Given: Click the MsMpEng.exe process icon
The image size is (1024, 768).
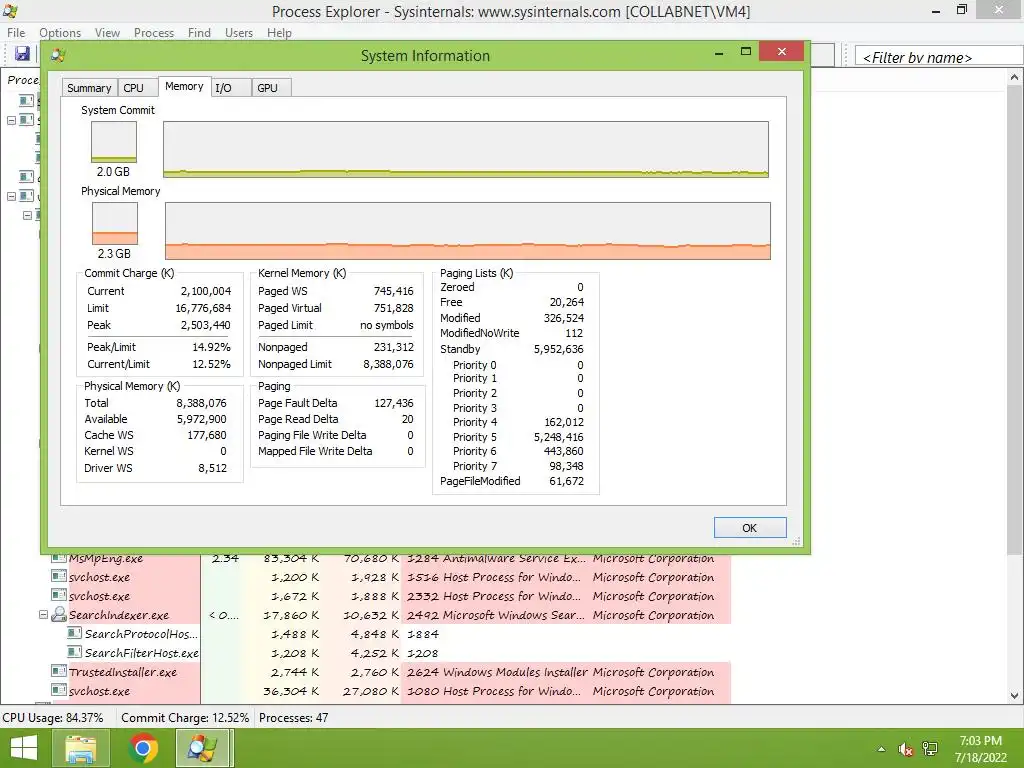Looking at the screenshot, I should tap(59, 558).
